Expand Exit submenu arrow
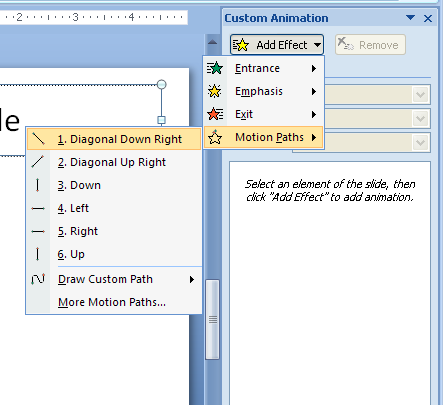The height and width of the screenshot is (405, 443). point(314,114)
